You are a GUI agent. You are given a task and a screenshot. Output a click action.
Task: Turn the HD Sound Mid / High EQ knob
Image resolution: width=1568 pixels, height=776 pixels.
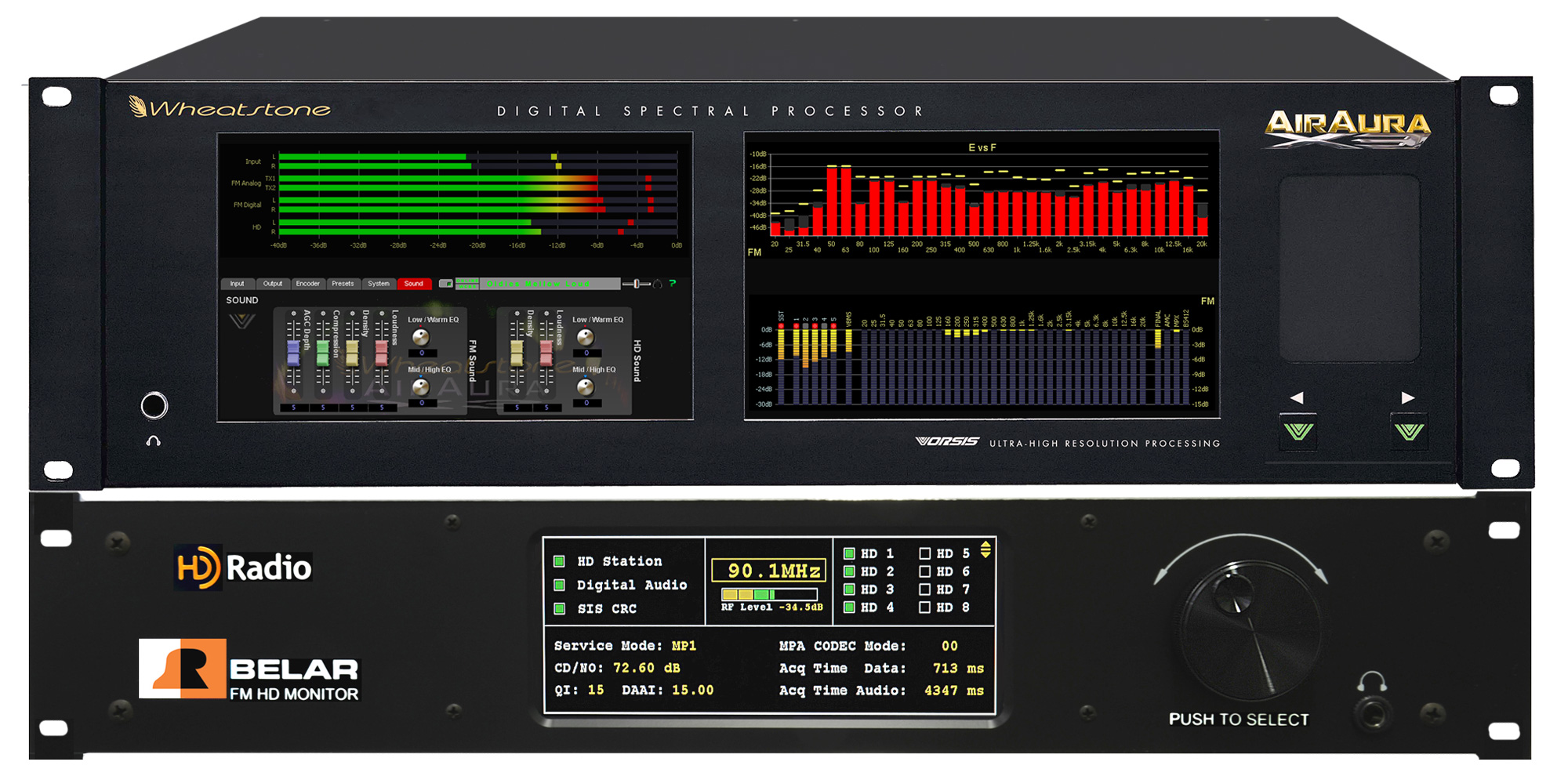(x=586, y=387)
